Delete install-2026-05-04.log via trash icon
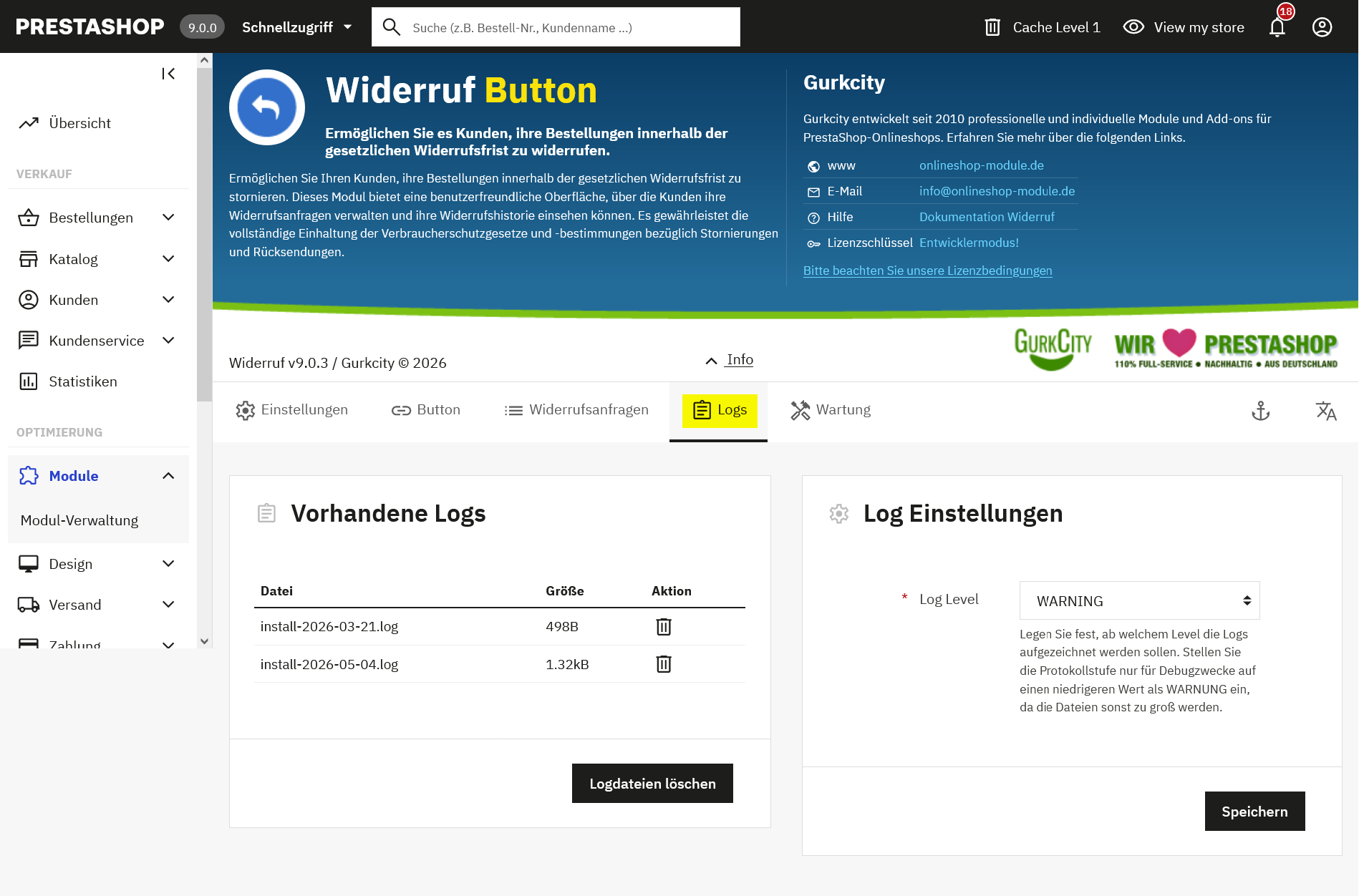Screen dimensions: 1359x896 pos(664,664)
